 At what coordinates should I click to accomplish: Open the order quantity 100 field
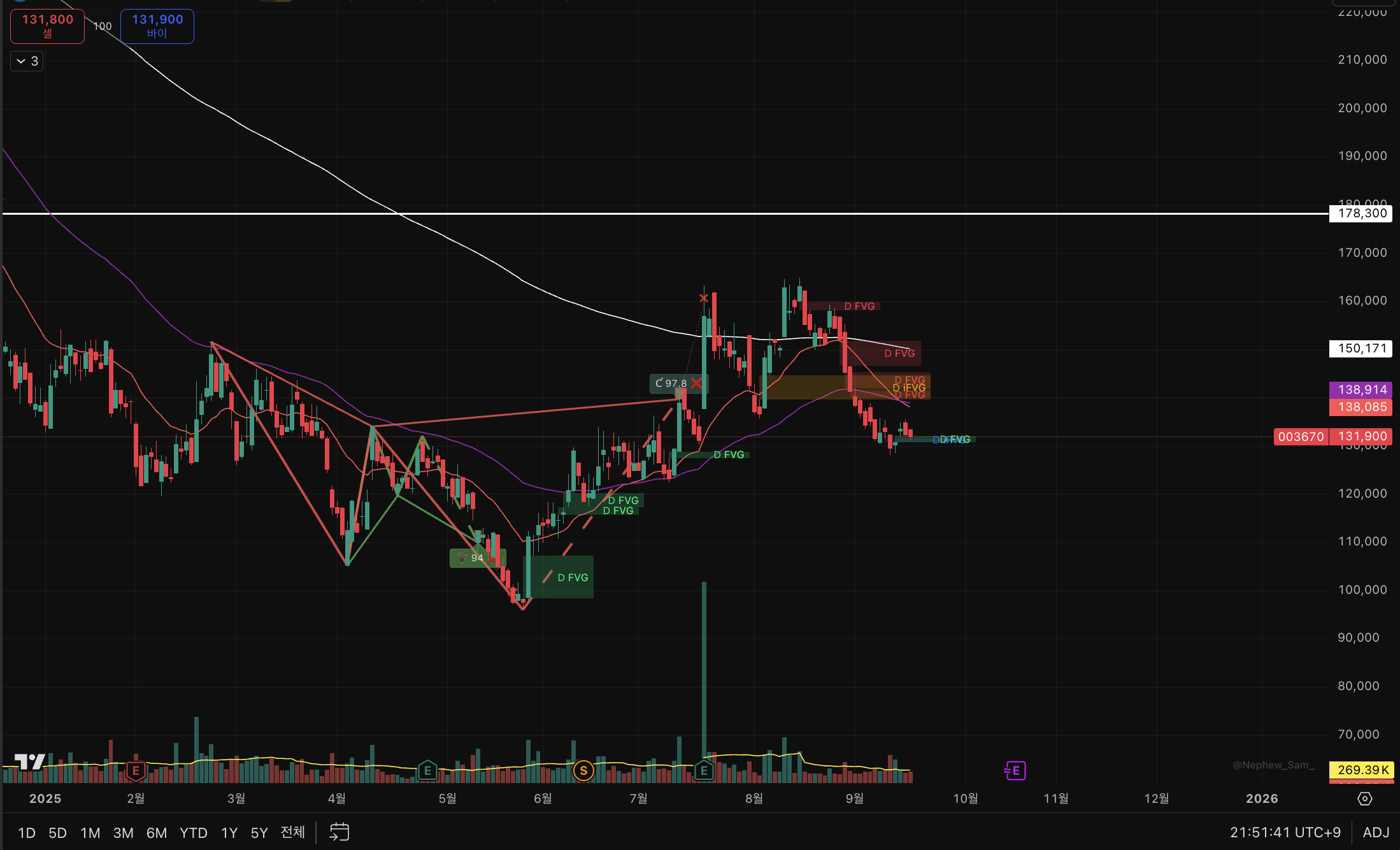coord(103,26)
